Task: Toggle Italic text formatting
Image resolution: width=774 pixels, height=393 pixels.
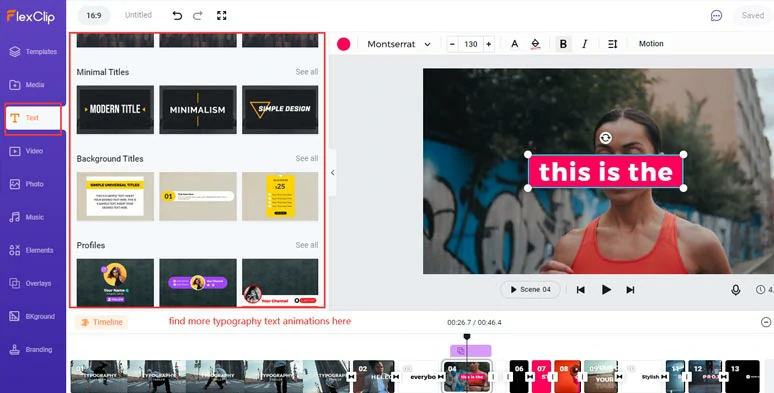Action: point(585,44)
